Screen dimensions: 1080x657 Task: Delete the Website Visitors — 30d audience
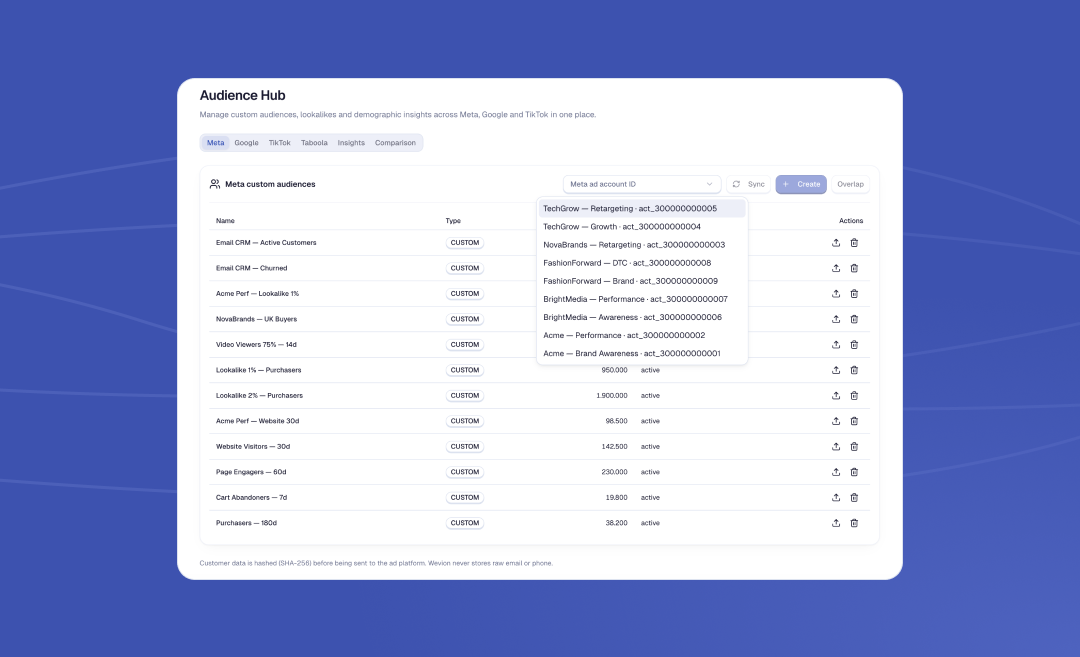coord(854,446)
